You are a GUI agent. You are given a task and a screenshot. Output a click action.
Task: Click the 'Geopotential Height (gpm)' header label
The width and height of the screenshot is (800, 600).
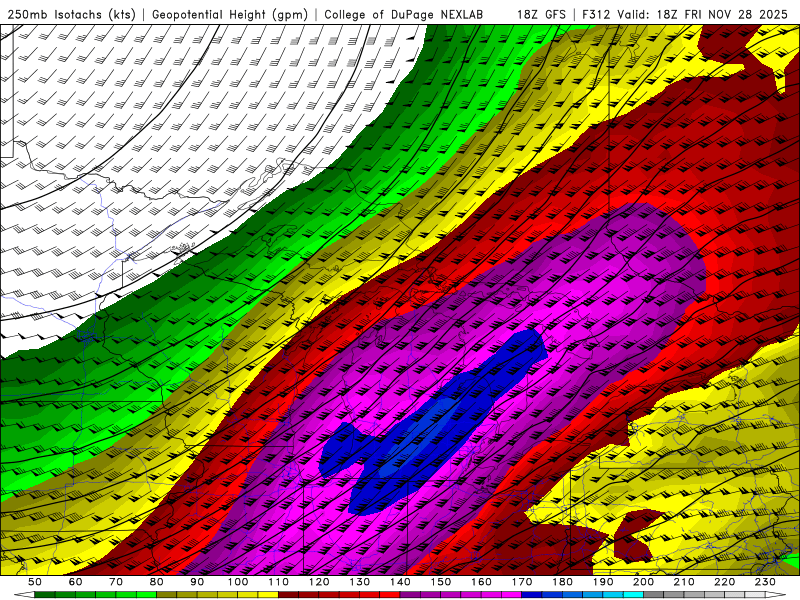pyautogui.click(x=230, y=14)
